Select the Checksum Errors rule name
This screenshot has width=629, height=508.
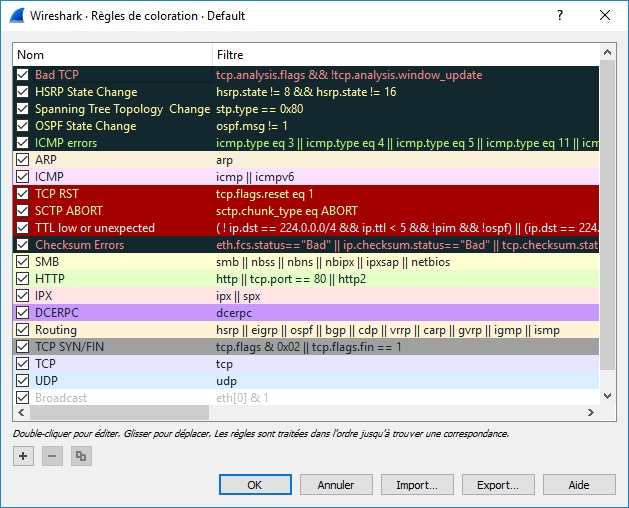79,245
